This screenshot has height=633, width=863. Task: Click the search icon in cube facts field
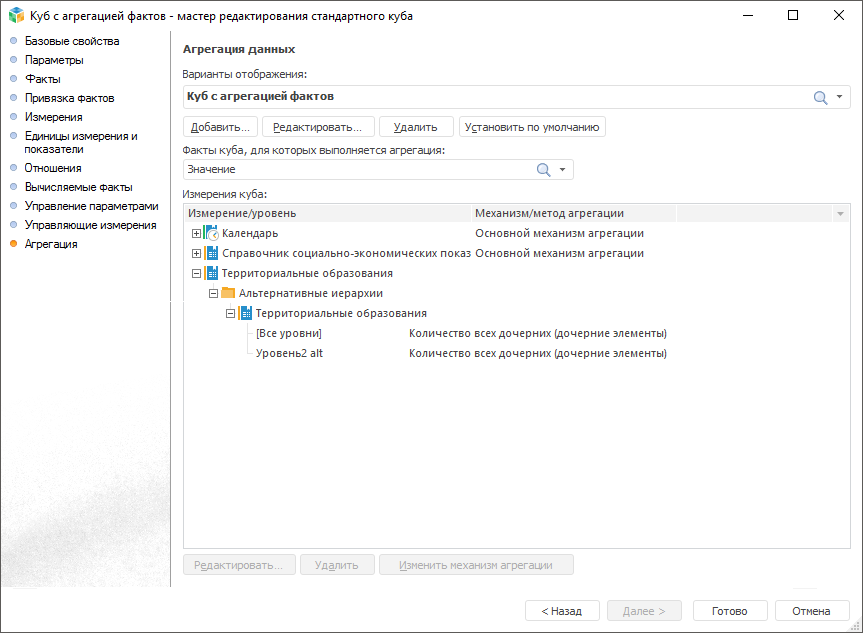[544, 170]
